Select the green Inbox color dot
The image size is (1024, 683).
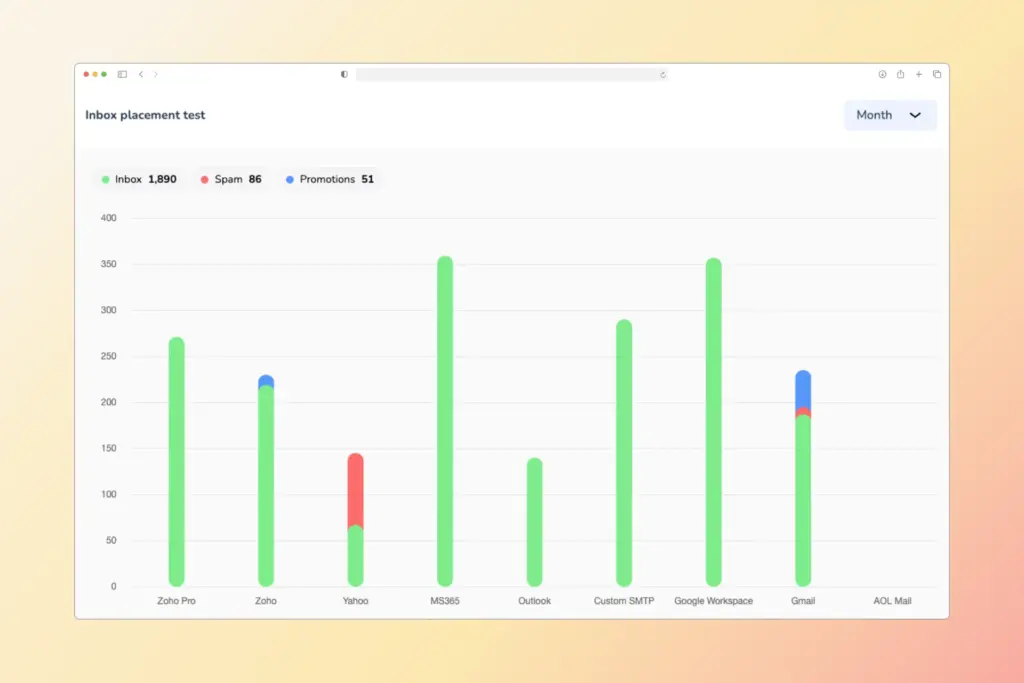click(107, 179)
